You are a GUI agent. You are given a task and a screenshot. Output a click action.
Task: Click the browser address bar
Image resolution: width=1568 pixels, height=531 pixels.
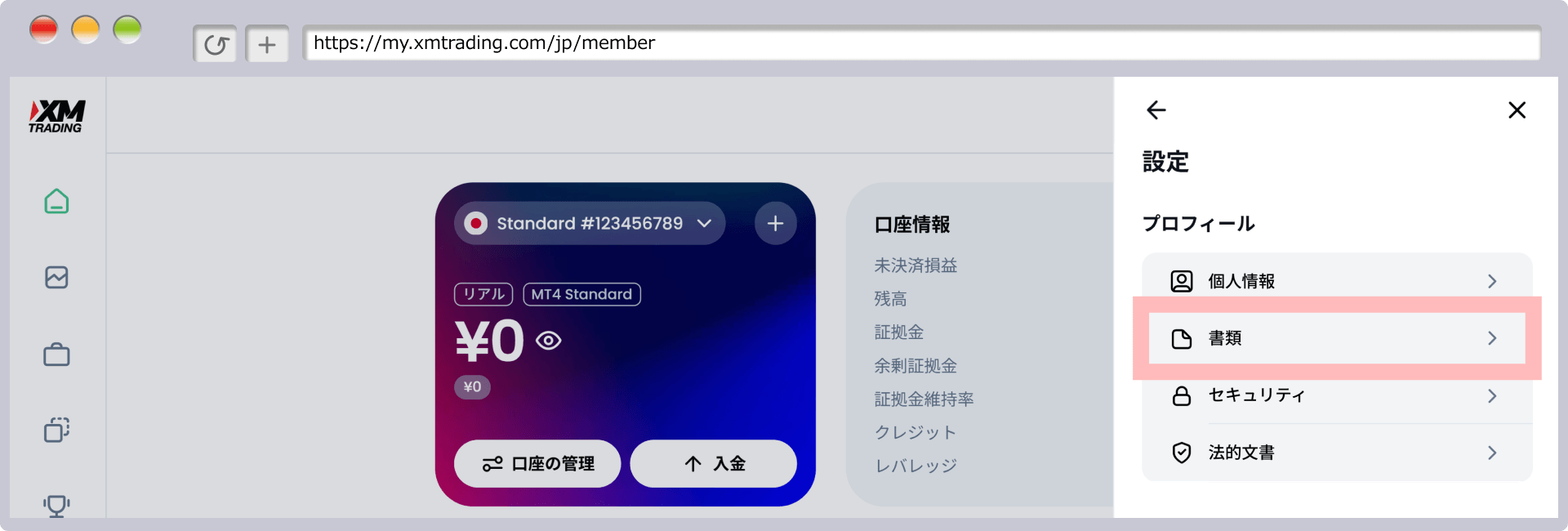point(921,42)
